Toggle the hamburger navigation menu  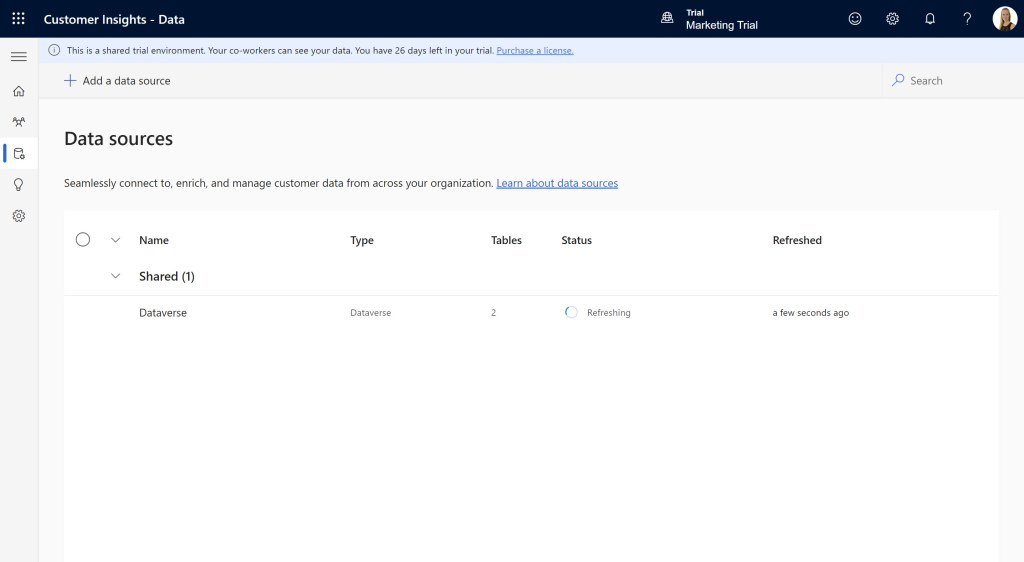18,57
